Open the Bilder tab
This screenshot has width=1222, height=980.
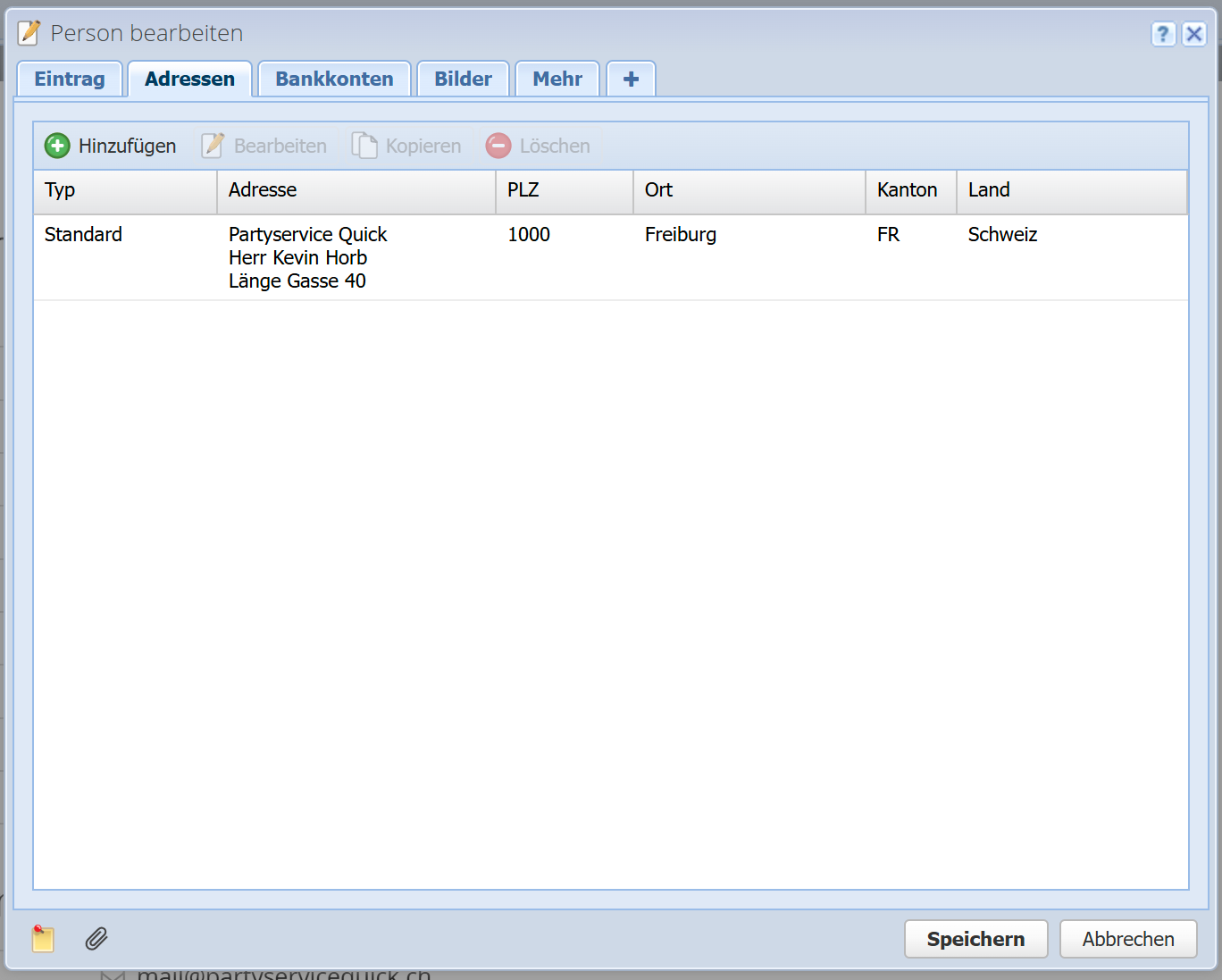tap(463, 79)
